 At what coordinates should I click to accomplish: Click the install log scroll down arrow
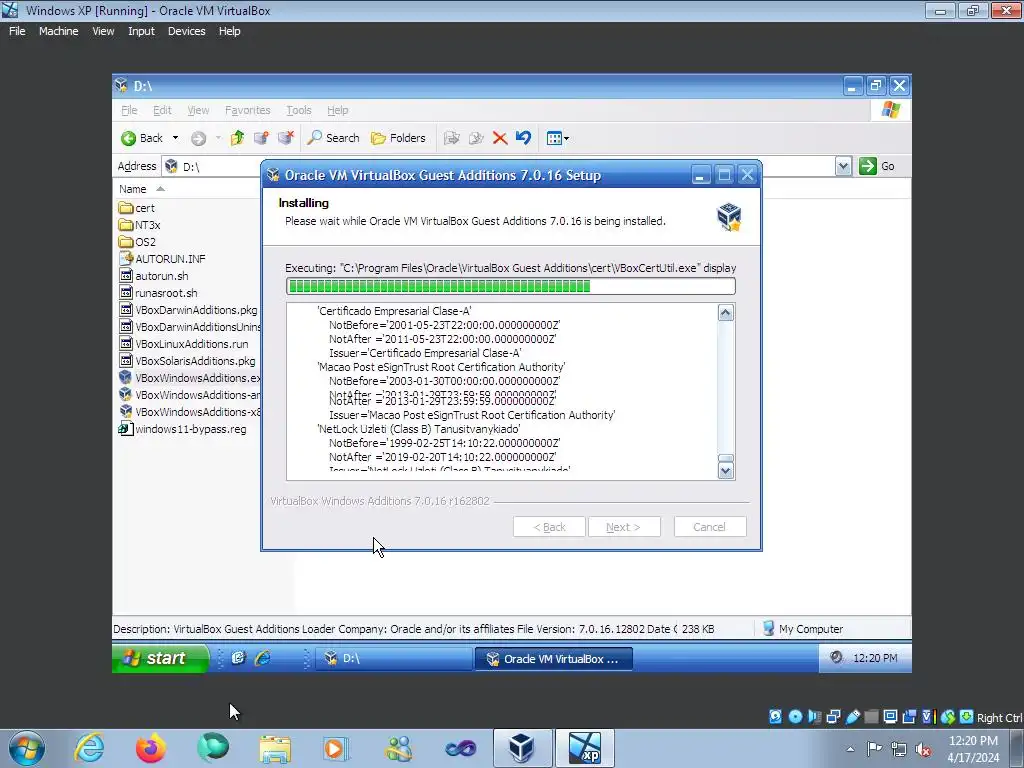point(726,470)
